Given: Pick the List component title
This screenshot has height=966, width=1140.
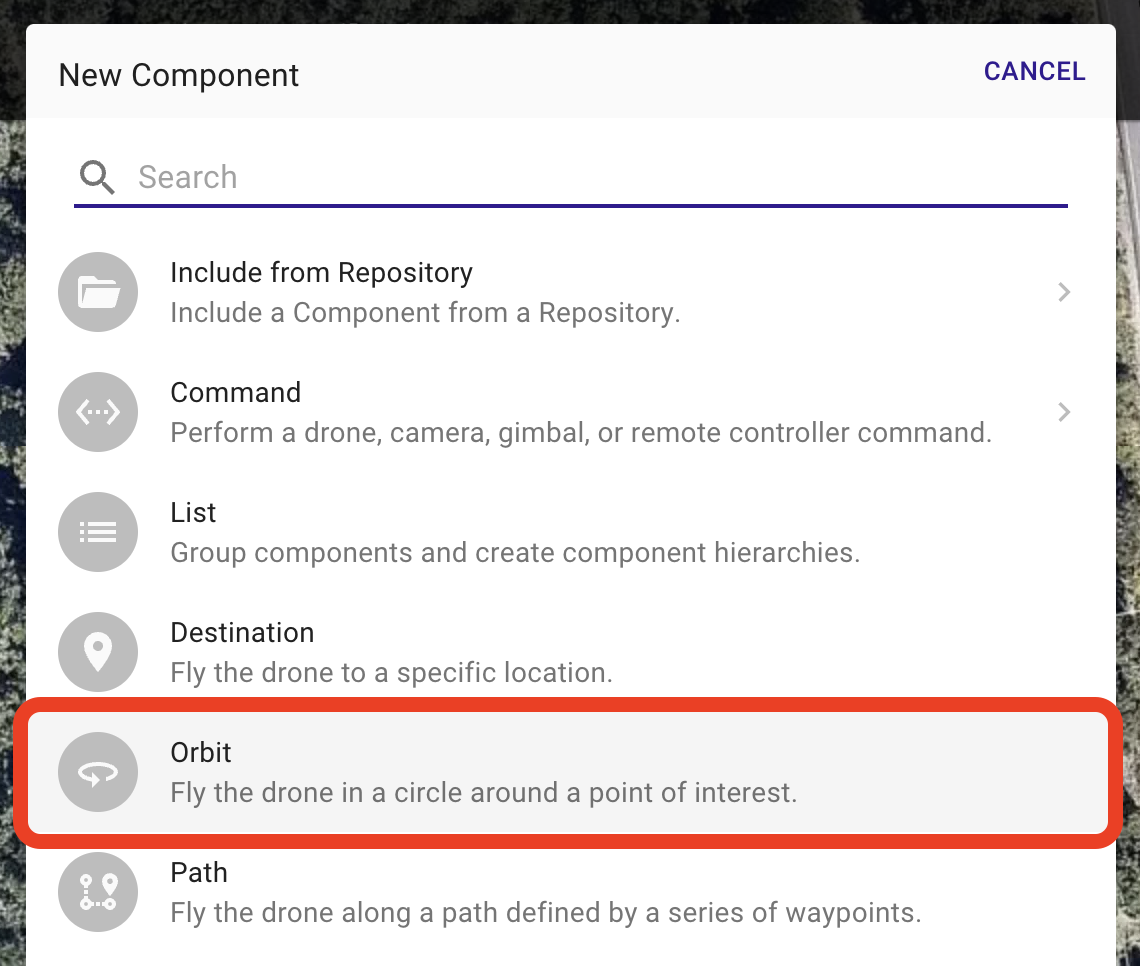Looking at the screenshot, I should 193,512.
